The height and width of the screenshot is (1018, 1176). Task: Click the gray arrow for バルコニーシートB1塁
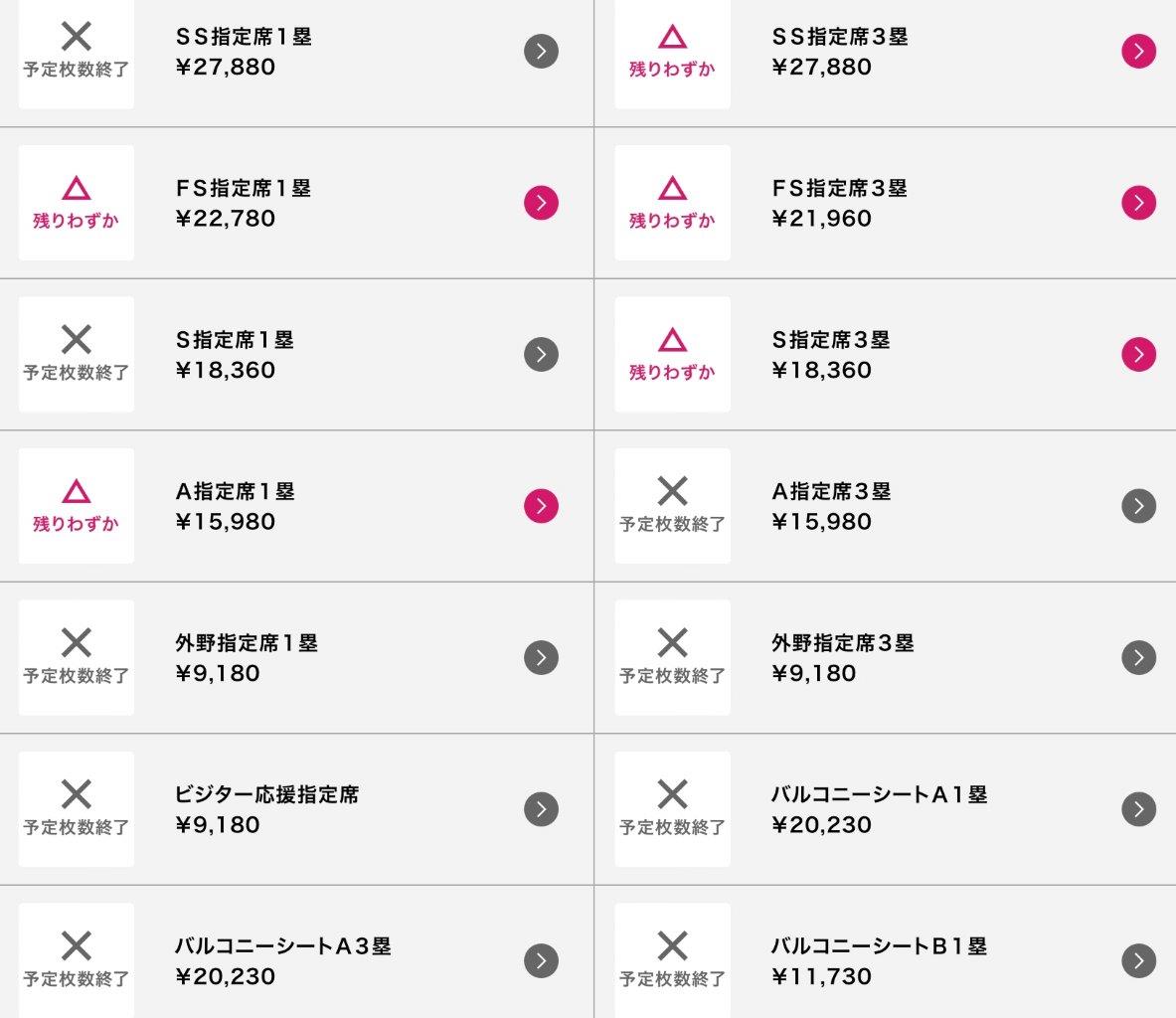tap(1138, 960)
